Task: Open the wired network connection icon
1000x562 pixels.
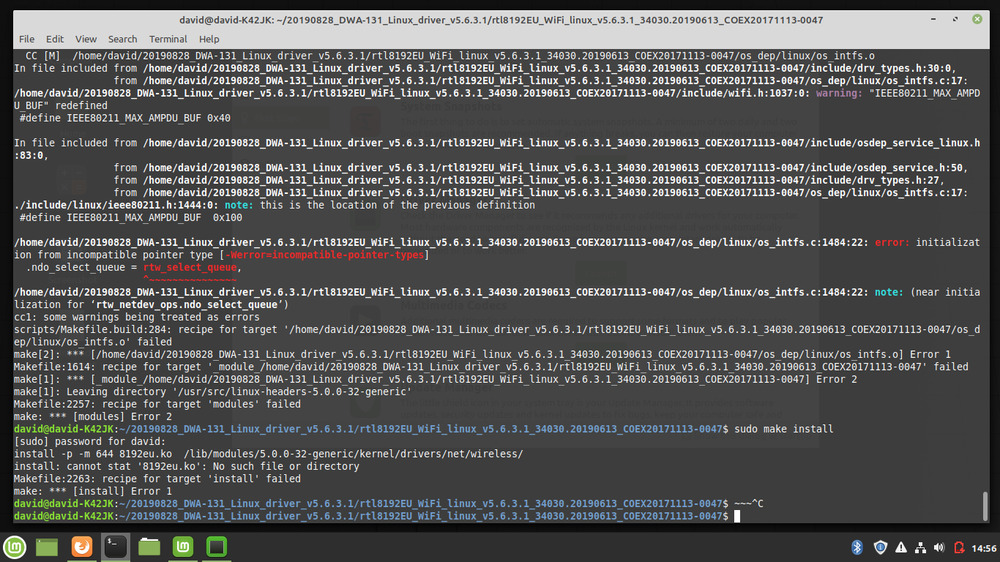Action: 919,547
